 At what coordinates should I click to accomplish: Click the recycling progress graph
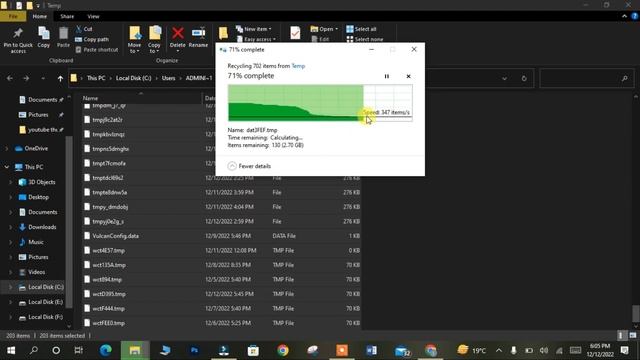coord(320,103)
